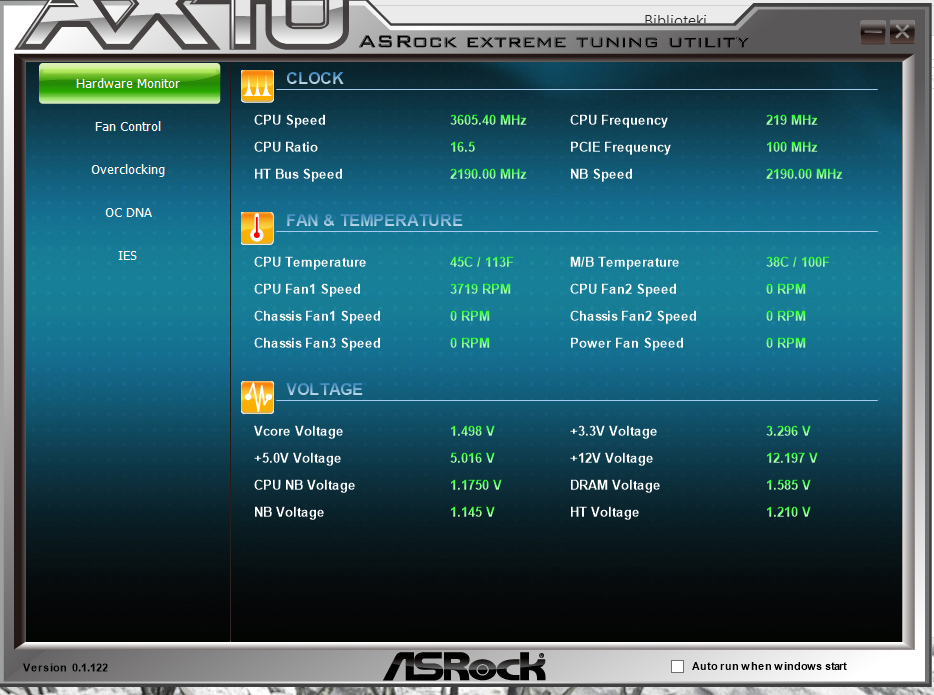The height and width of the screenshot is (695, 934).
Task: Click the Chassis Fan3 Speed value
Action: 470,343
